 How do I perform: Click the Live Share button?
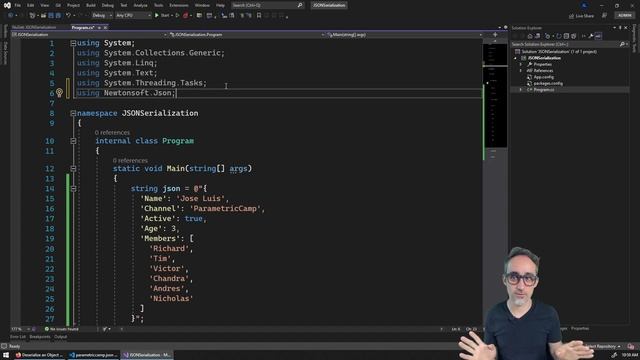(x=581, y=16)
